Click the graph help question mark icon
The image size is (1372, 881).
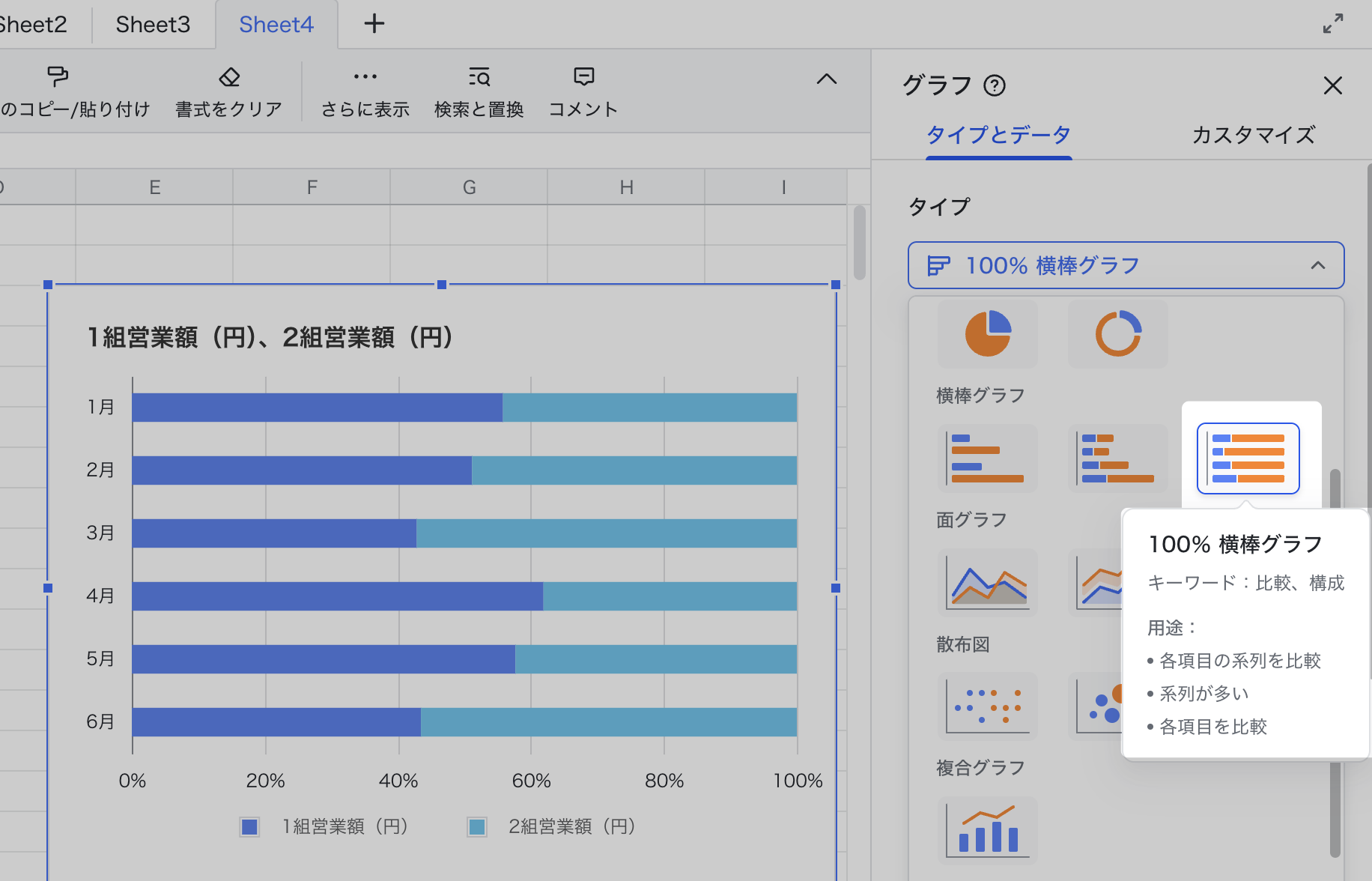(995, 86)
